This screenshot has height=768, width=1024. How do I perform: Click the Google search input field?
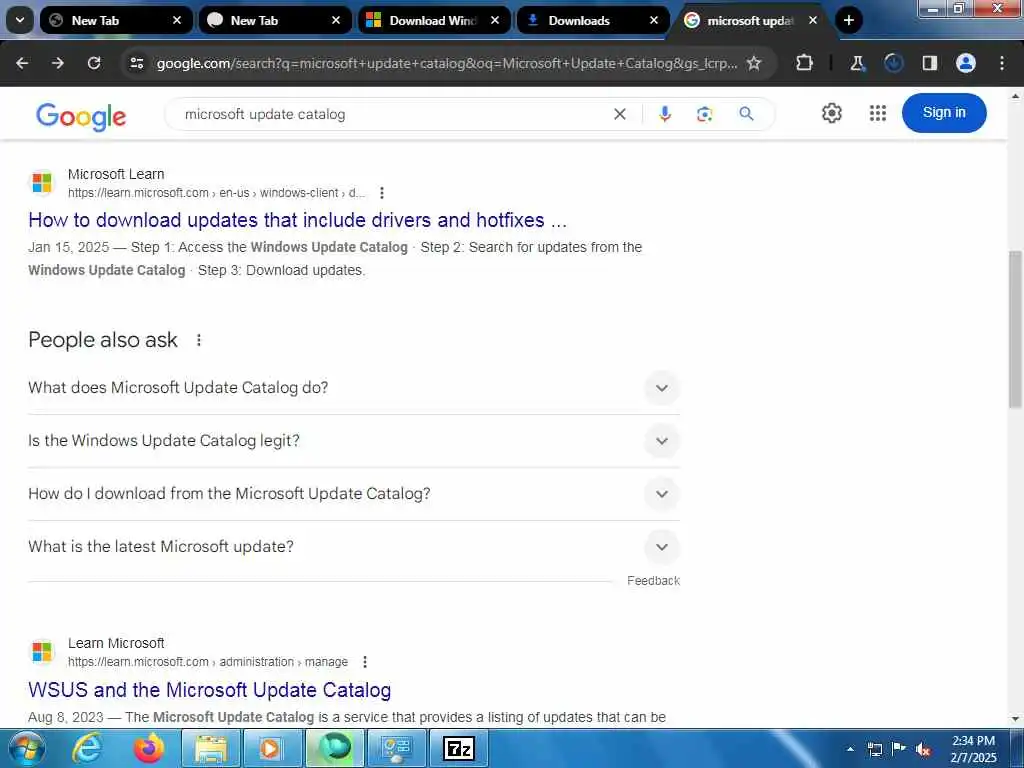click(x=392, y=114)
